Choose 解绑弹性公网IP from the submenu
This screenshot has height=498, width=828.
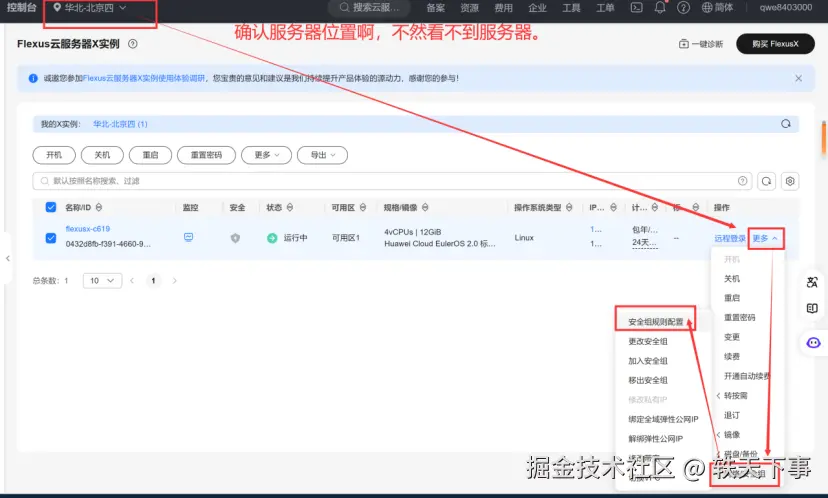pos(655,439)
